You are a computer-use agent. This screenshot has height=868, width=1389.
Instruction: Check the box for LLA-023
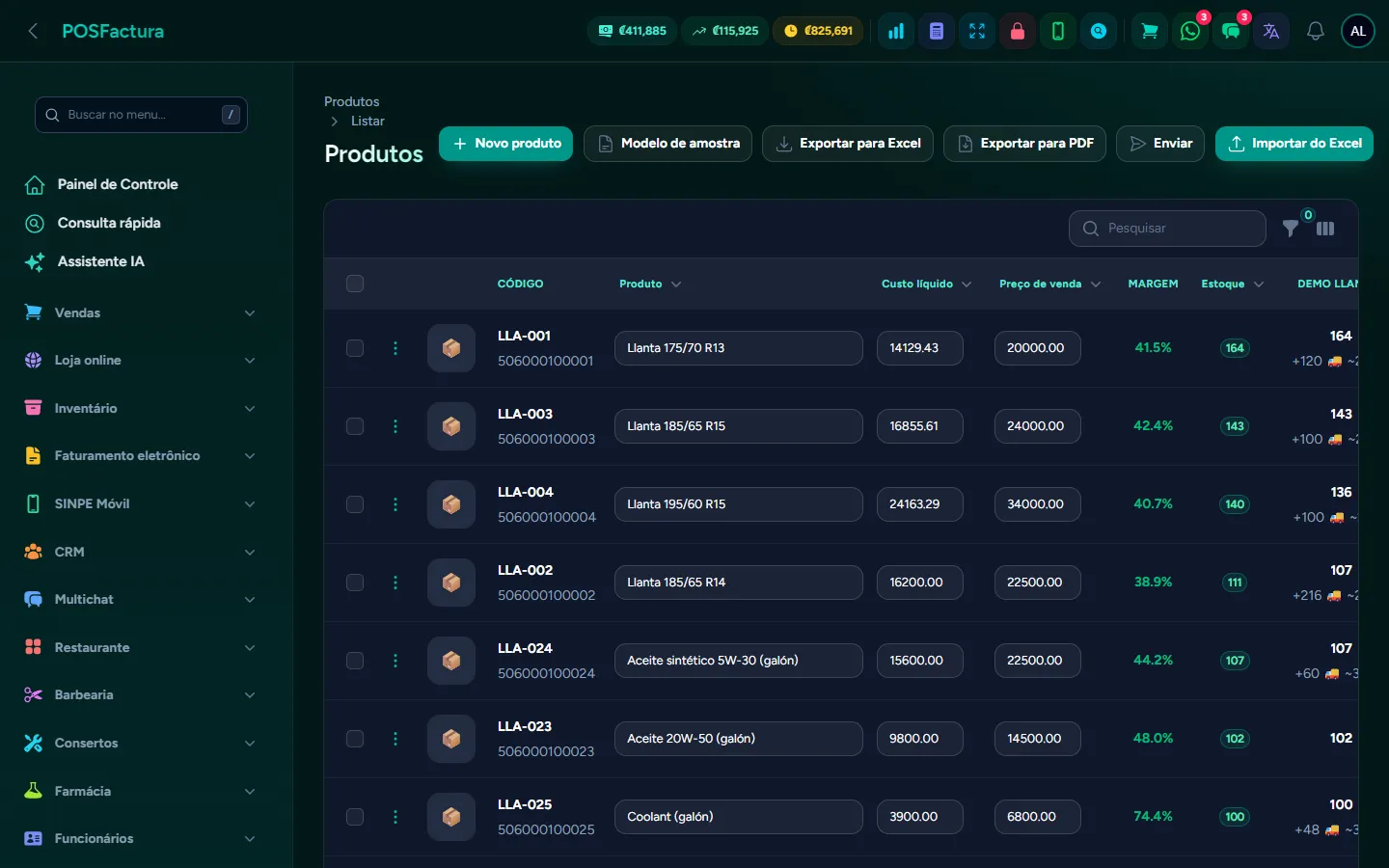click(x=355, y=739)
